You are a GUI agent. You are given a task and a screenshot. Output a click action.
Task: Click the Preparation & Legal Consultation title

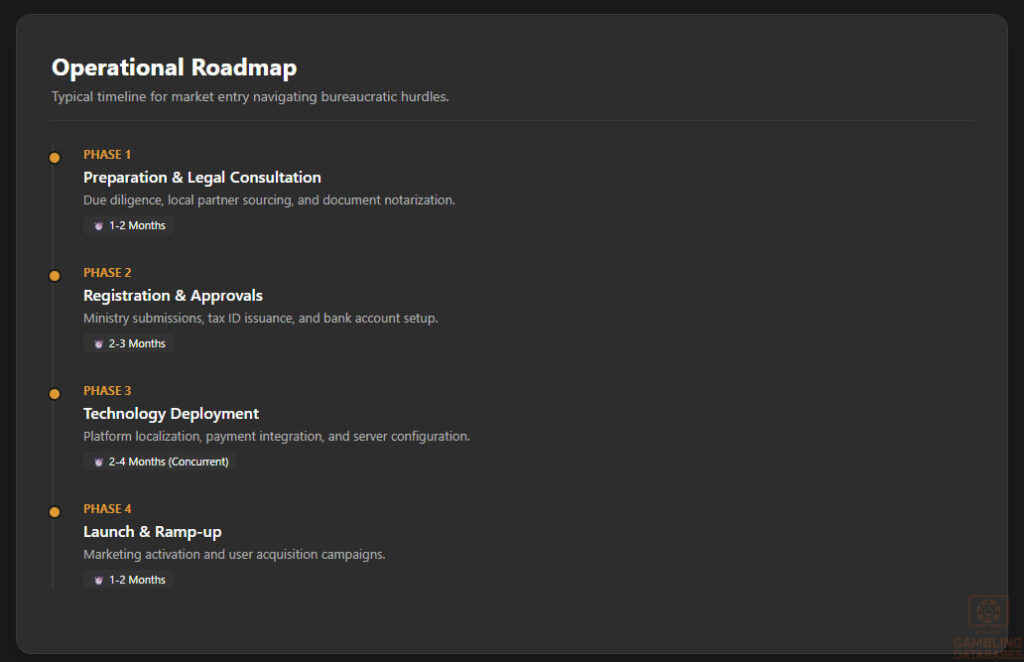point(202,177)
